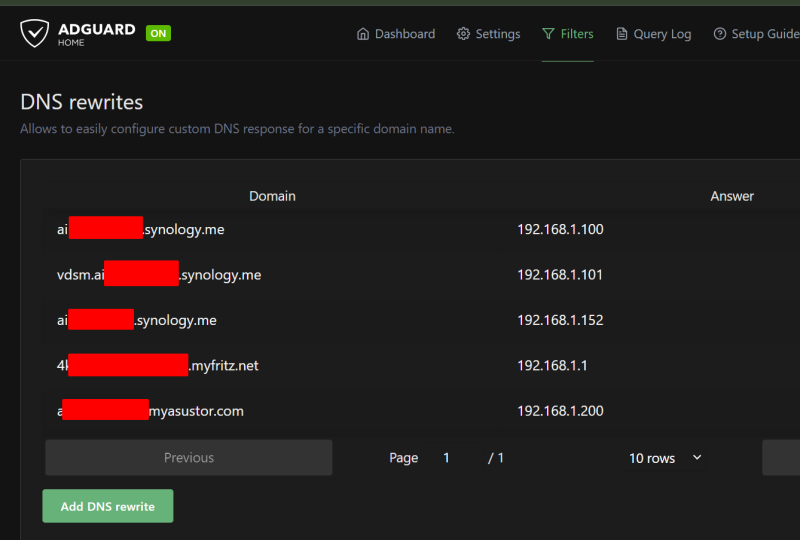Click the page number input field
Screen dimensions: 800x540
pyautogui.click(x=452, y=458)
